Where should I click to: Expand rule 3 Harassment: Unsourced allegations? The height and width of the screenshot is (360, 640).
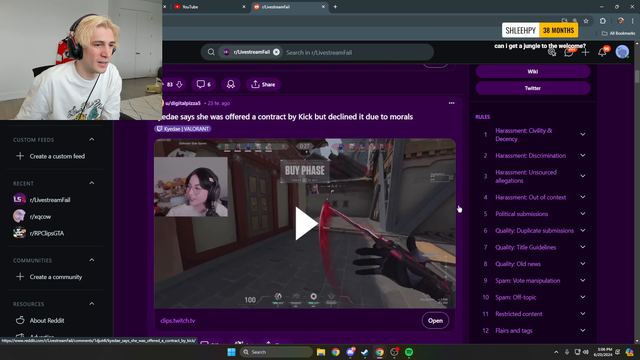point(582,176)
